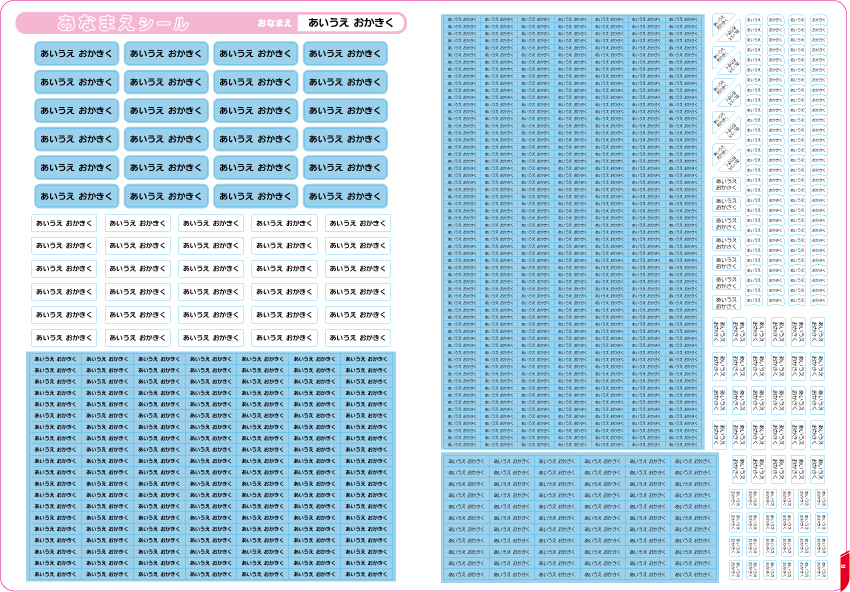
Task: Select the last white medium sticker in the first row
Action: point(358,223)
